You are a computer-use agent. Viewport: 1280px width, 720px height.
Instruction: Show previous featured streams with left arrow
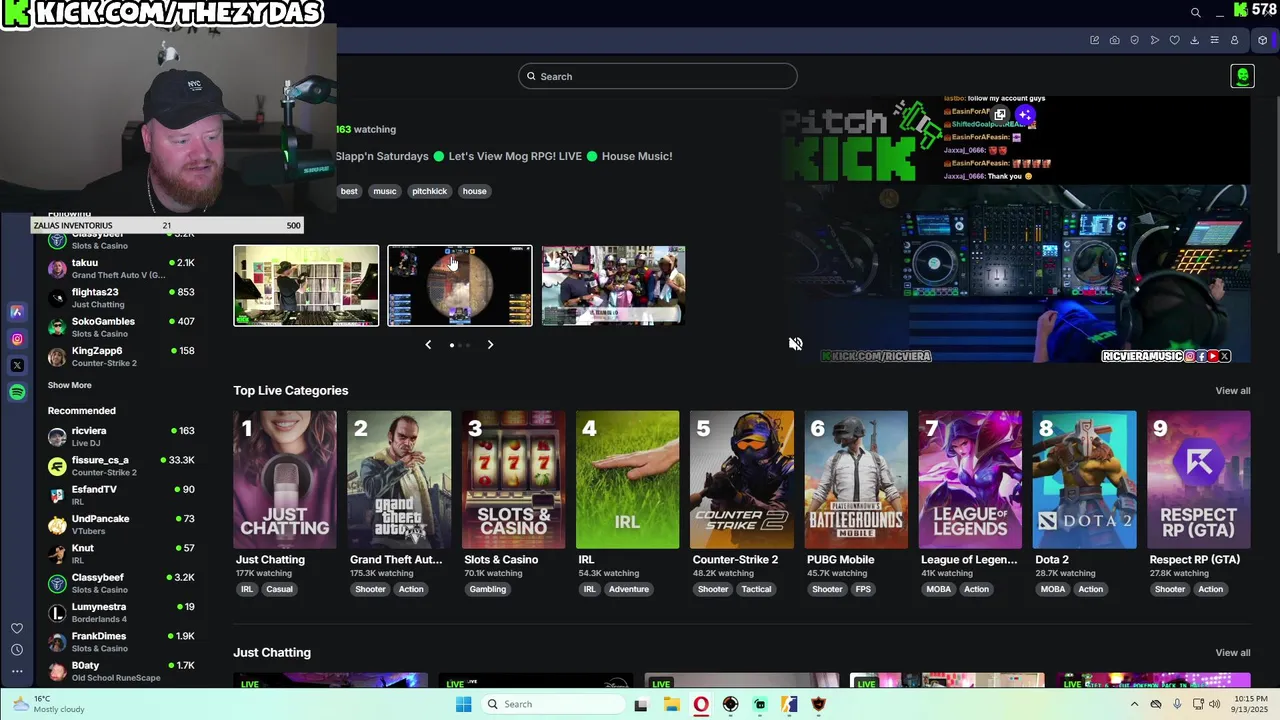point(428,344)
